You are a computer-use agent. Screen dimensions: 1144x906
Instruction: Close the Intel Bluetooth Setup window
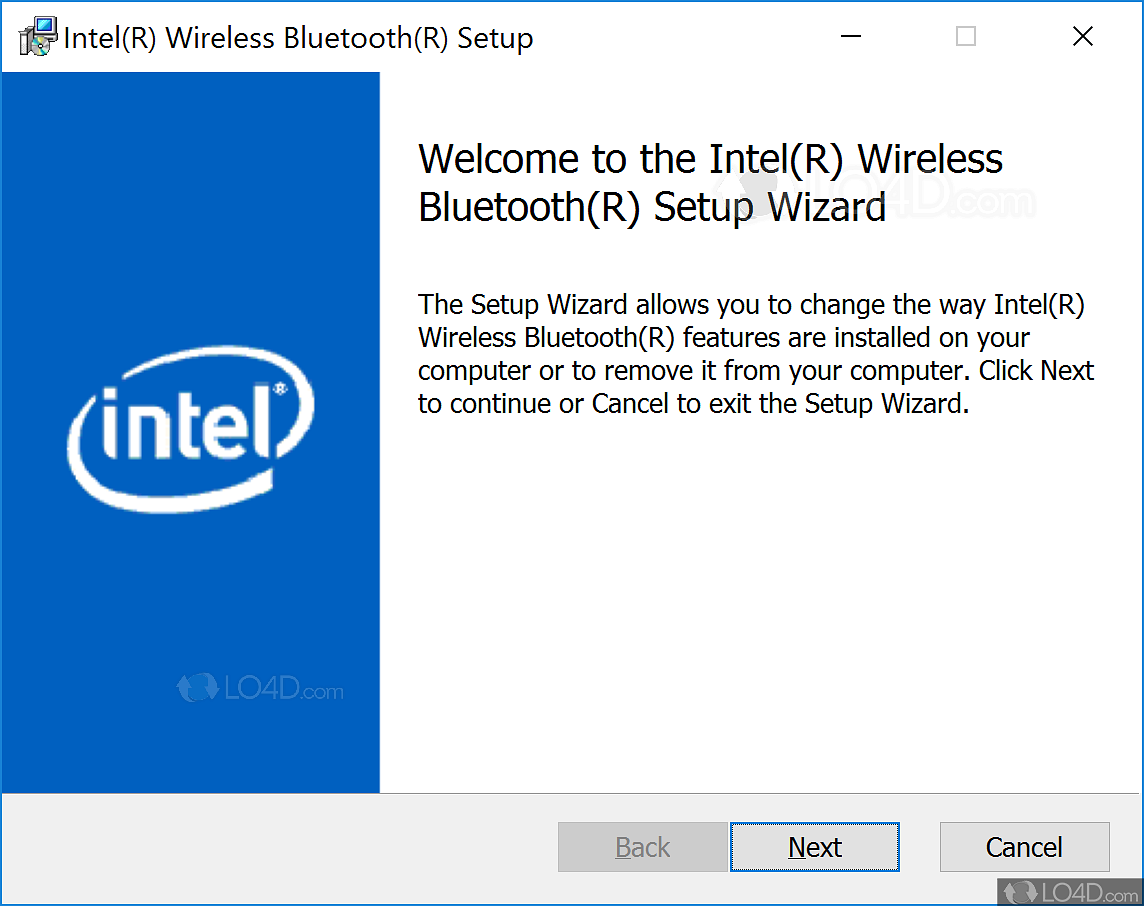(x=1082, y=37)
